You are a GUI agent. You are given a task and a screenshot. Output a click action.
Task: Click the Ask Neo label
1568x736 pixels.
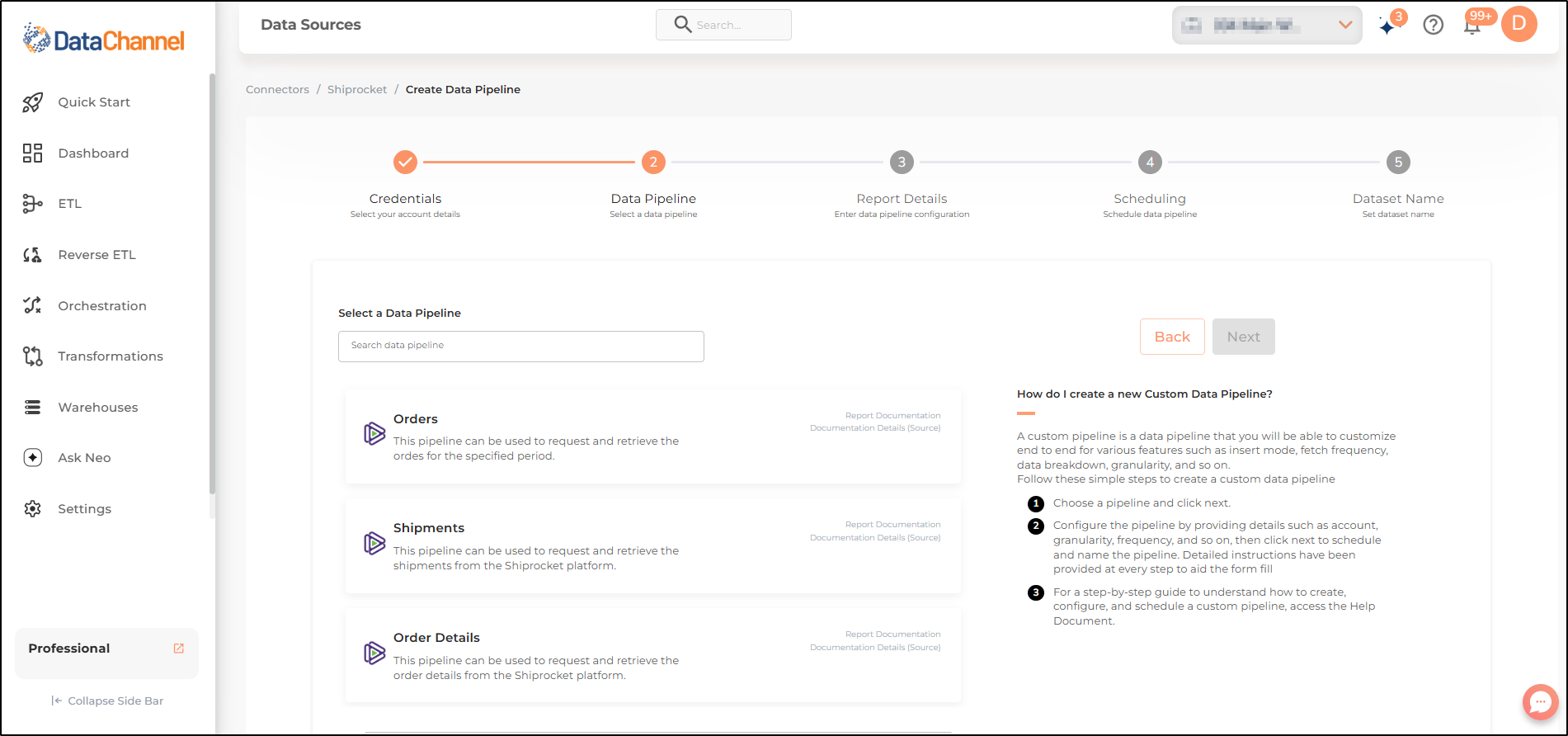84,458
